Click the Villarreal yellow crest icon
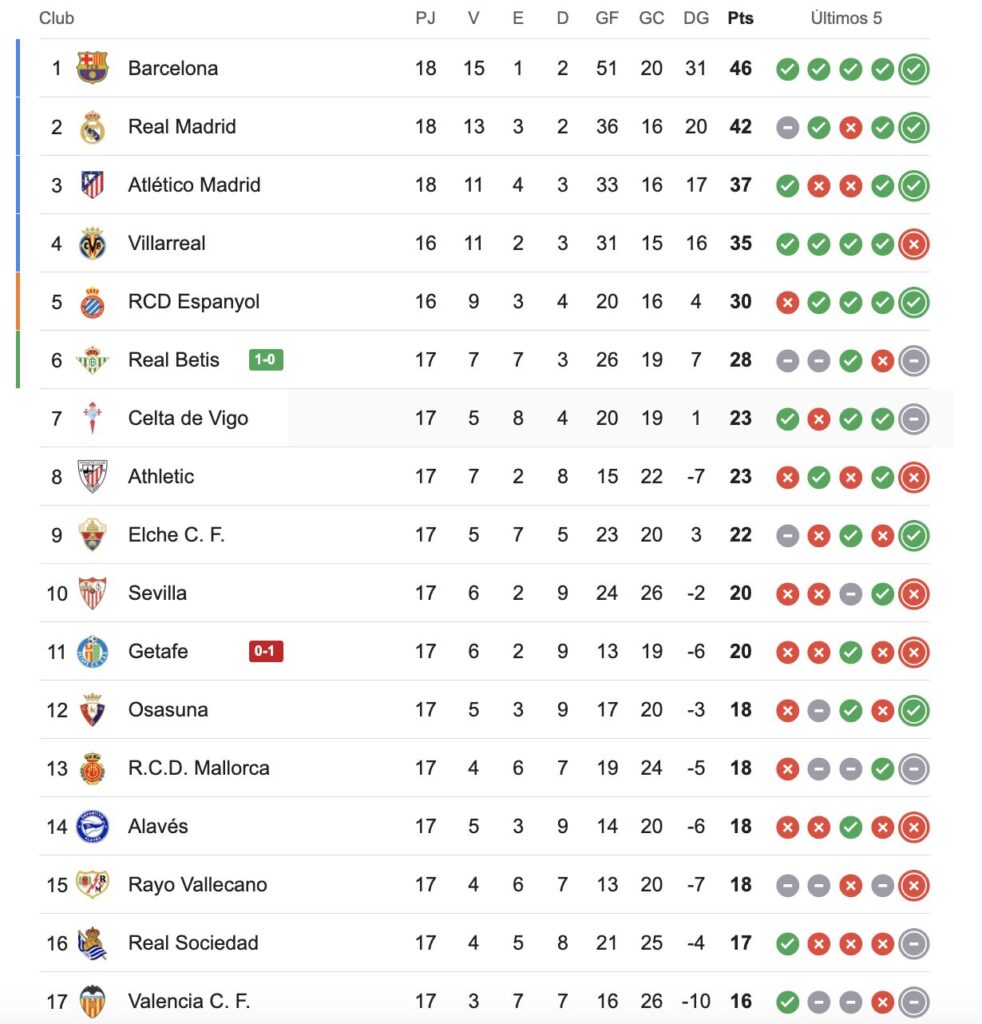This screenshot has width=982, height=1024. click(92, 243)
